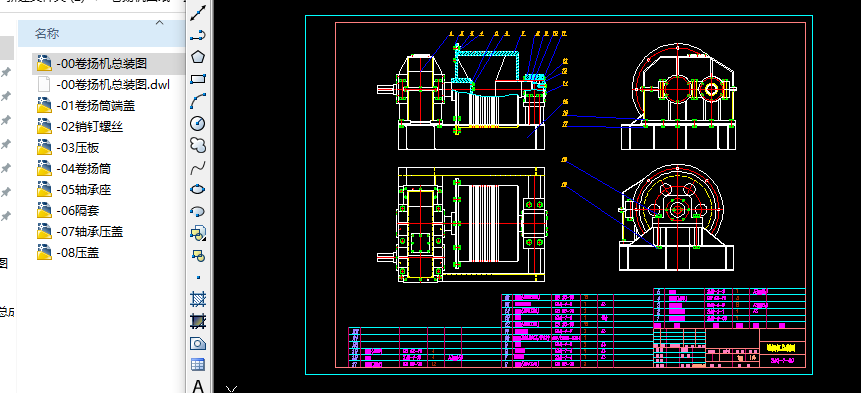Select the Gradient fill tool

click(x=198, y=321)
